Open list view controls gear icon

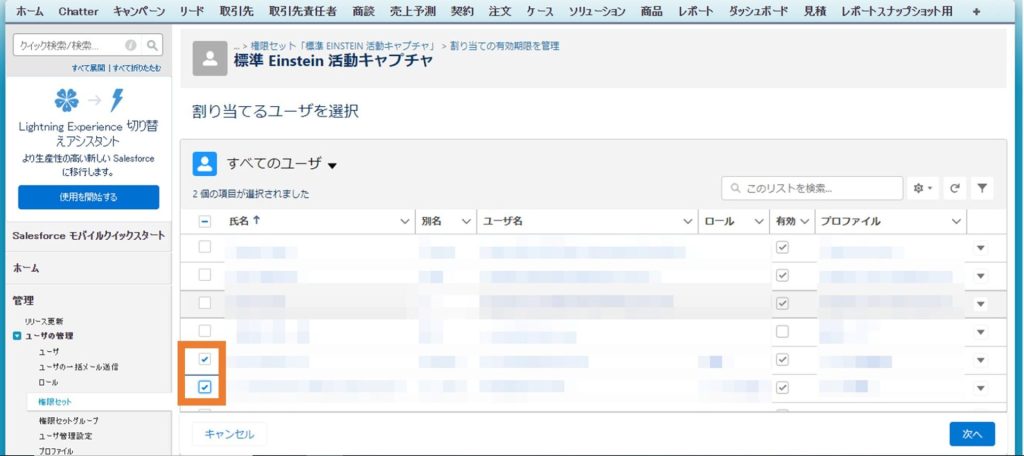[x=923, y=188]
